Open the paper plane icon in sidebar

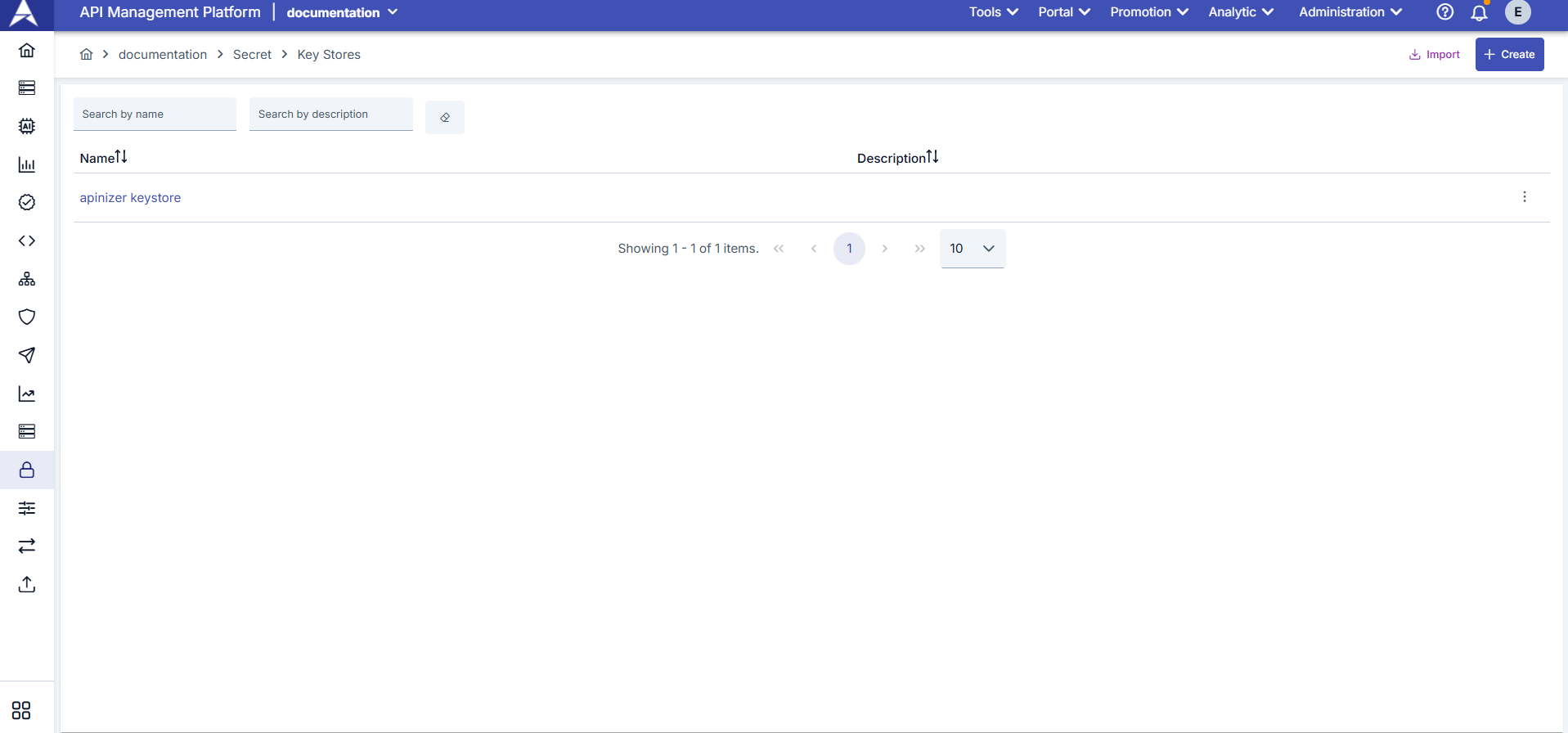(27, 355)
